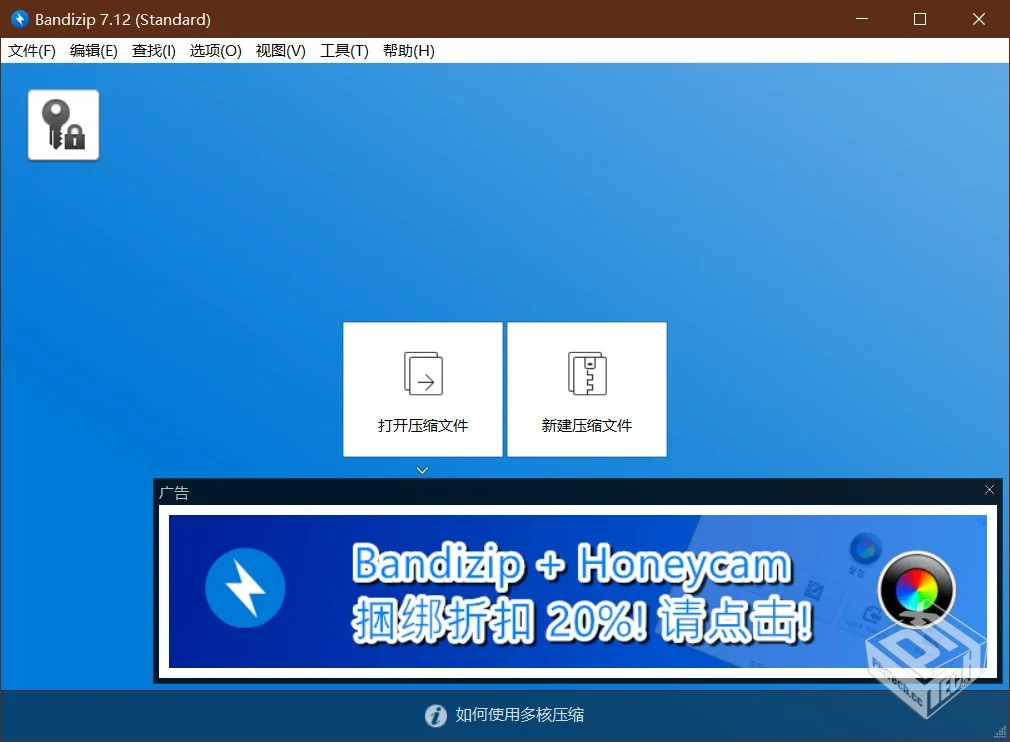Viewport: 1010px width, 742px height.
Task: Open the 编辑(E) menu
Action: pos(94,51)
